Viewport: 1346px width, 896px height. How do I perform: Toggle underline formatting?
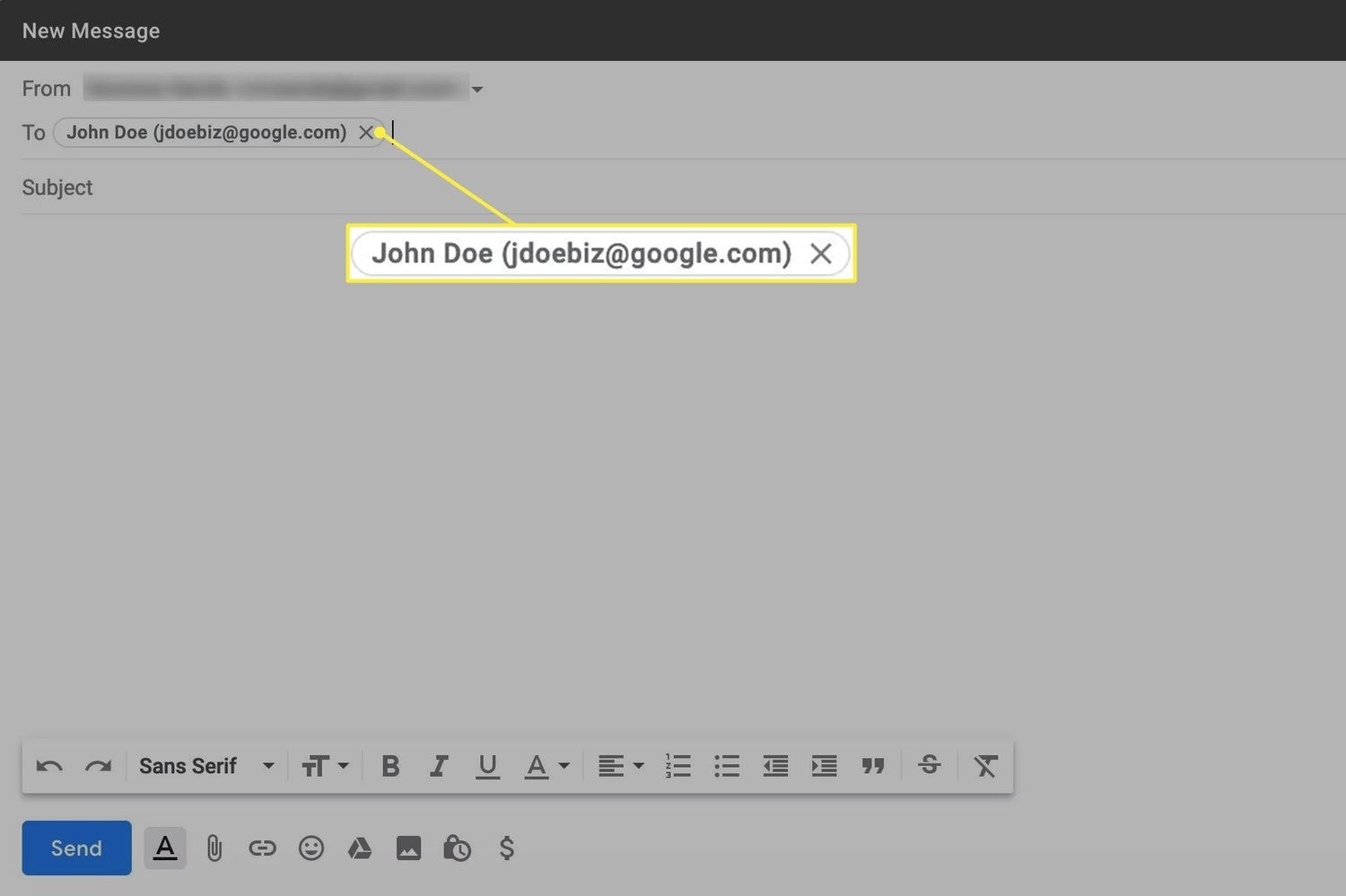tap(487, 767)
